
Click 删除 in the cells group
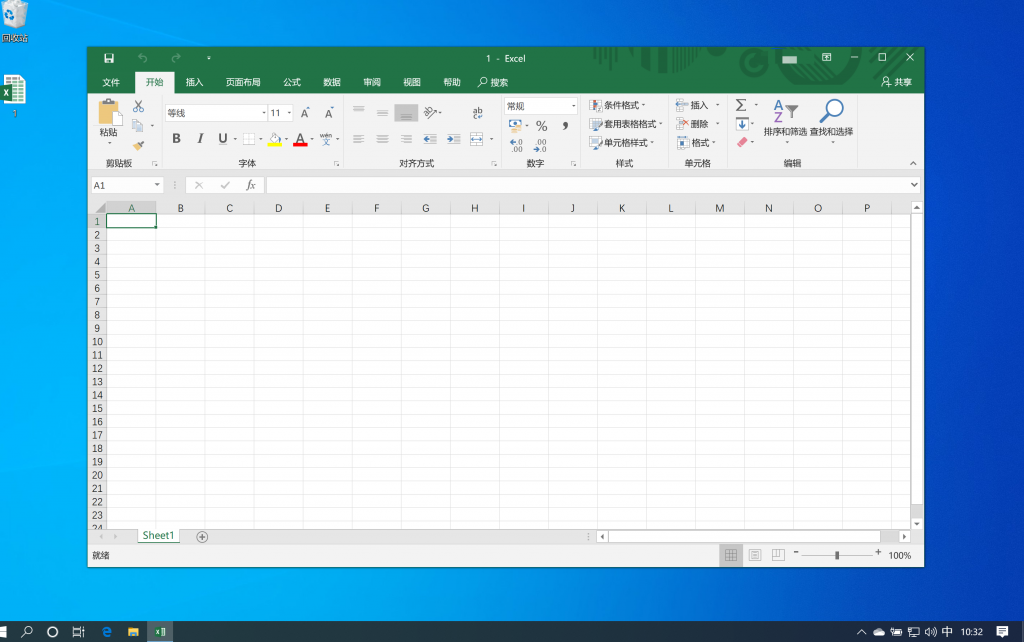(692, 123)
